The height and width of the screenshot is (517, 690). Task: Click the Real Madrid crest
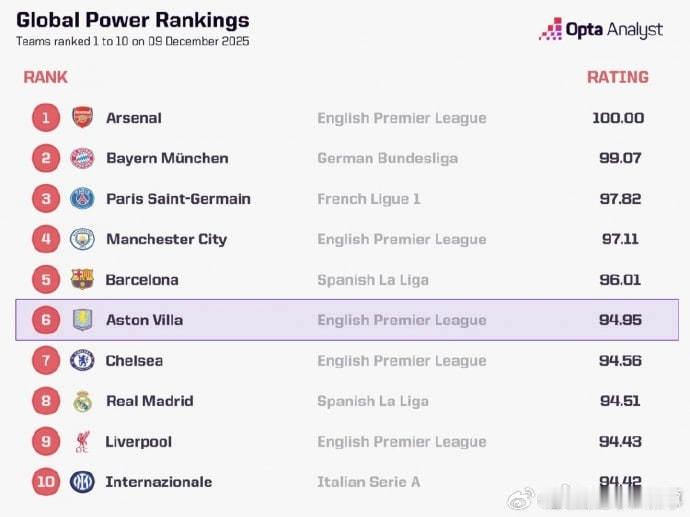(x=82, y=401)
